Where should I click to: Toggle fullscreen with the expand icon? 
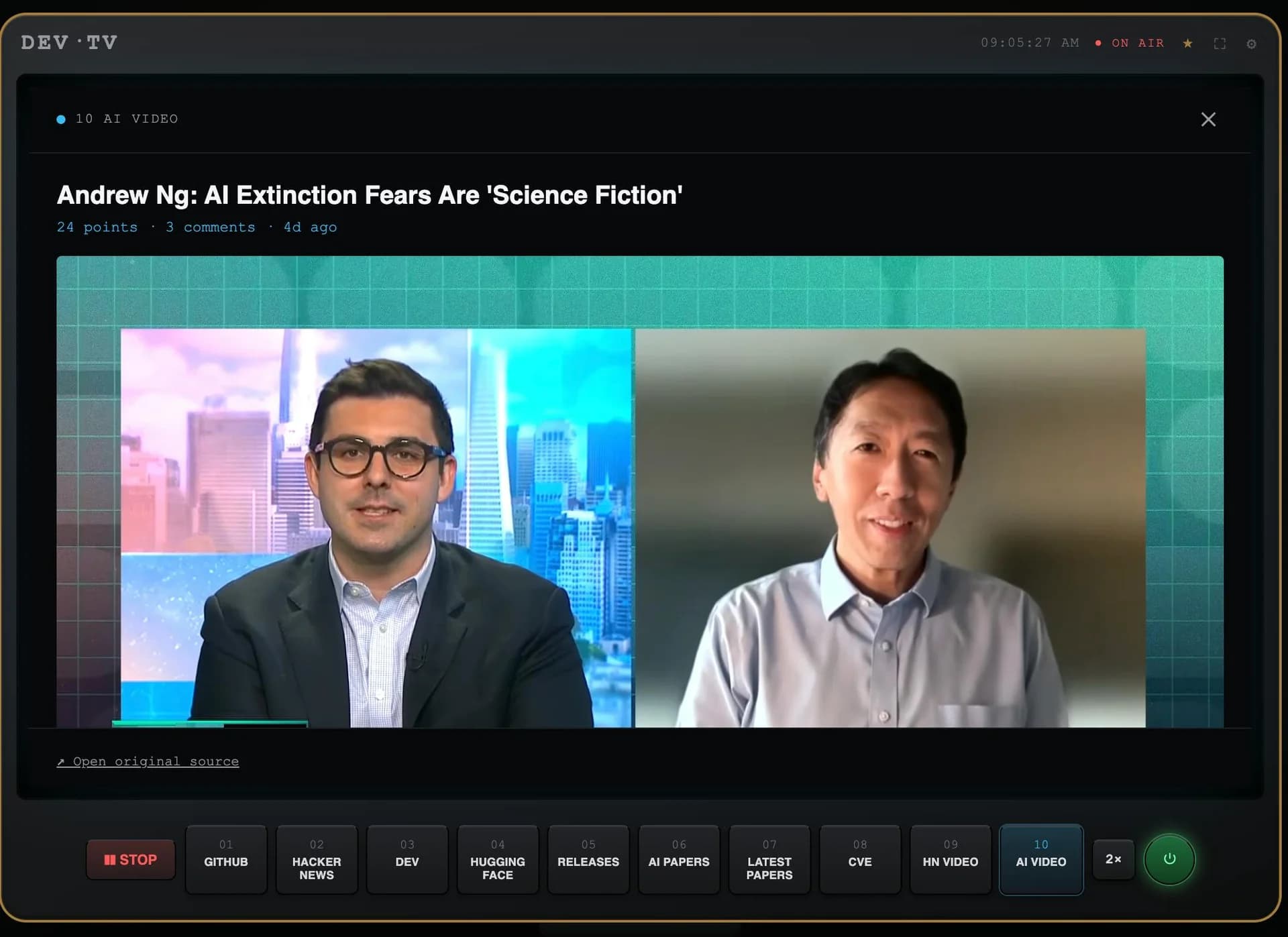(x=1220, y=44)
